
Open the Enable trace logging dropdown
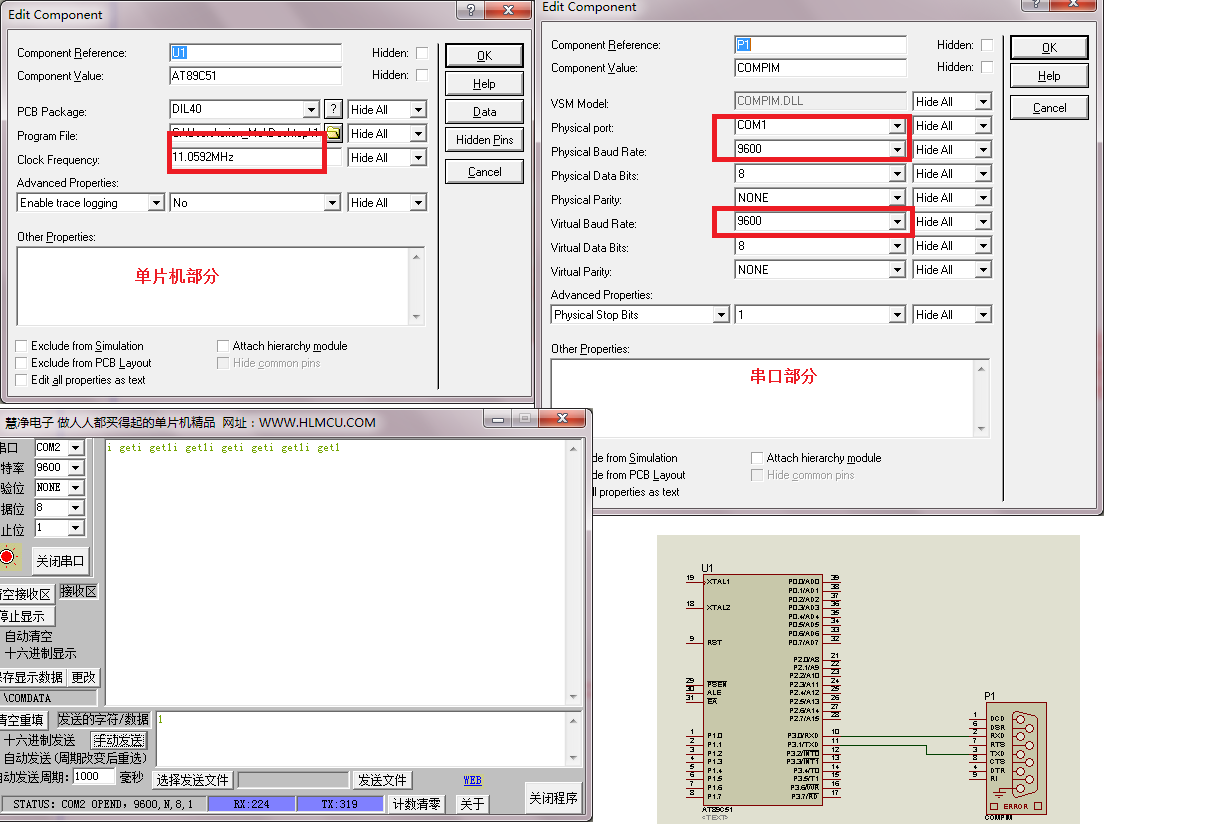tap(156, 203)
